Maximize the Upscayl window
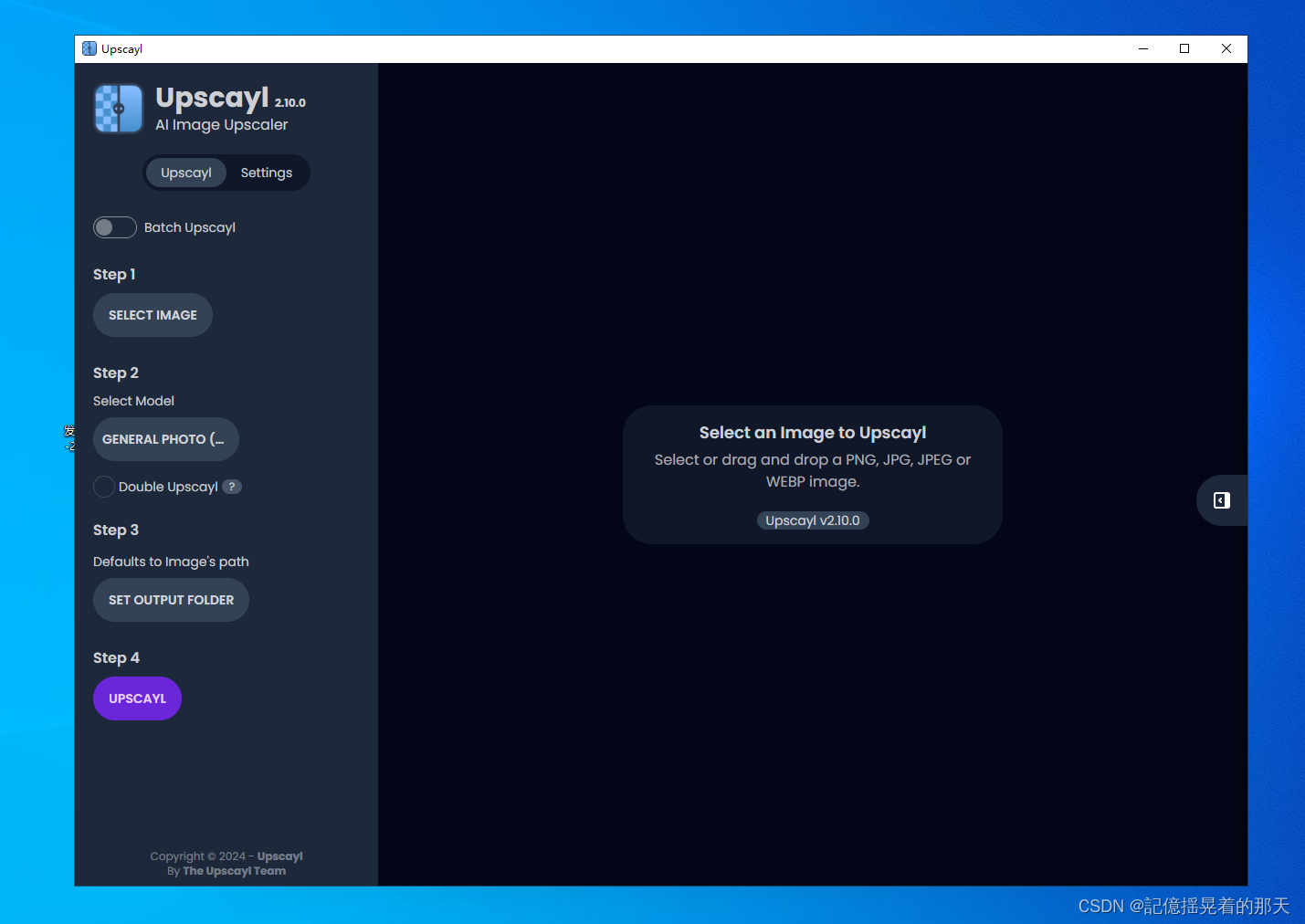The height and width of the screenshot is (924, 1305). tap(1184, 48)
